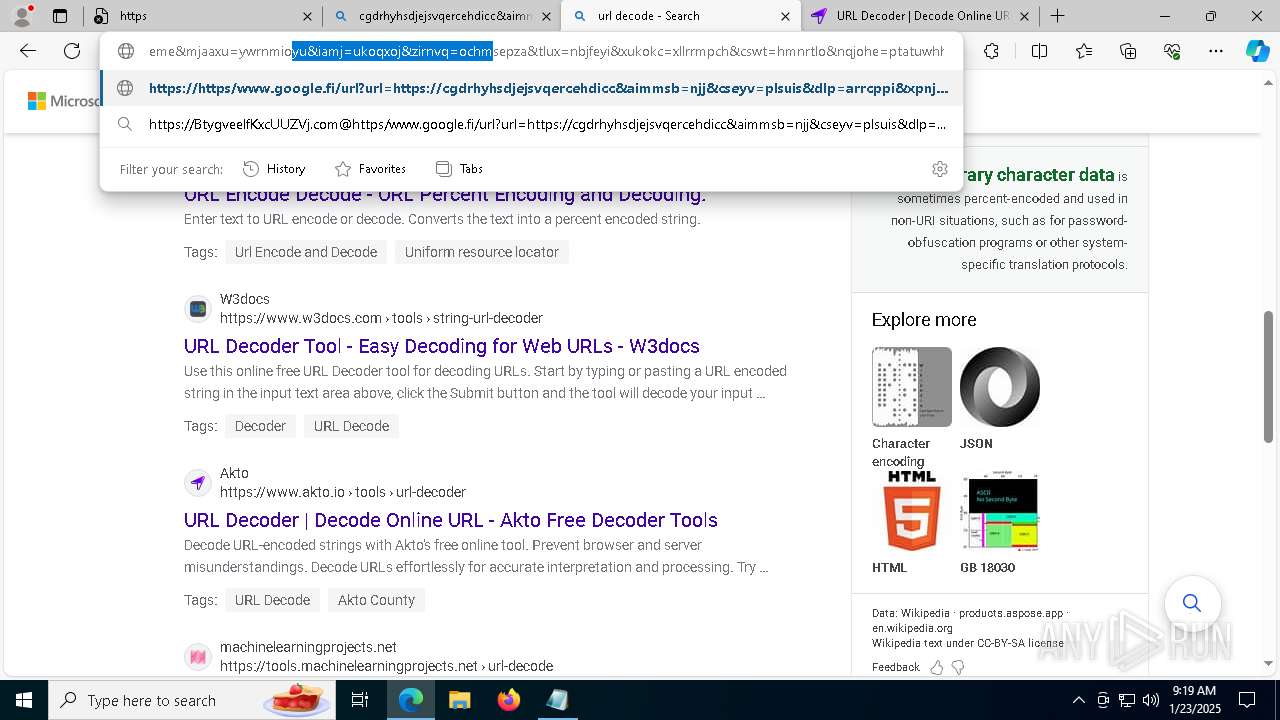This screenshot has width=1280, height=720.
Task: Go back with the browser back arrow
Action: pyautogui.click(x=28, y=51)
